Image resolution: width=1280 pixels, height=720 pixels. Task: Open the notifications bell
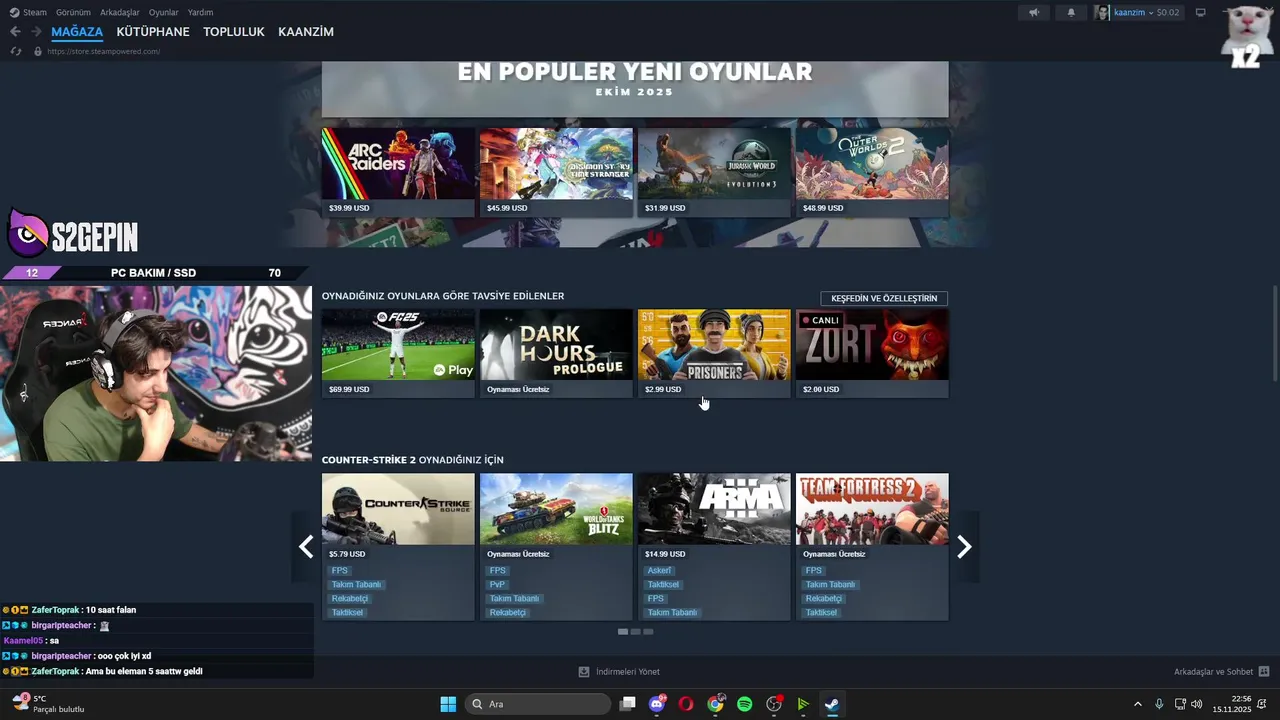click(x=1071, y=12)
